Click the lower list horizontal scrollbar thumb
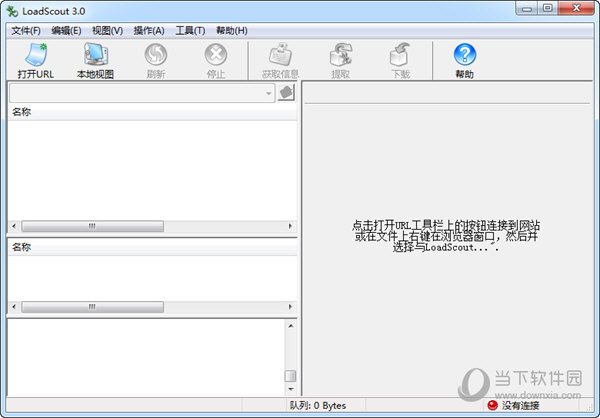The image size is (600, 418). 92,307
